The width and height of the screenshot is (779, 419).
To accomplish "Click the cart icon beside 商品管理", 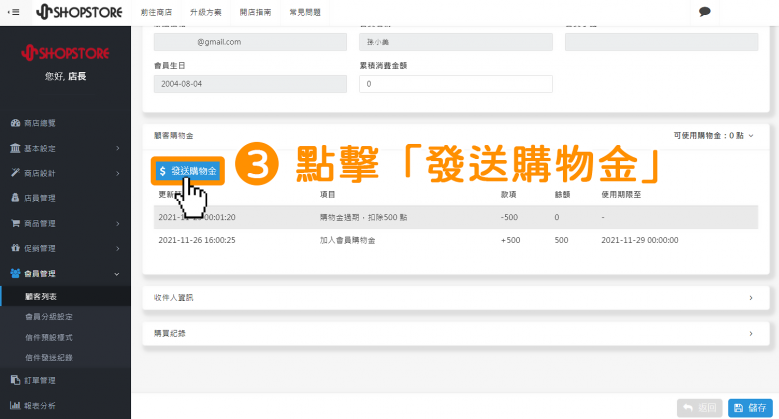I will [15, 223].
